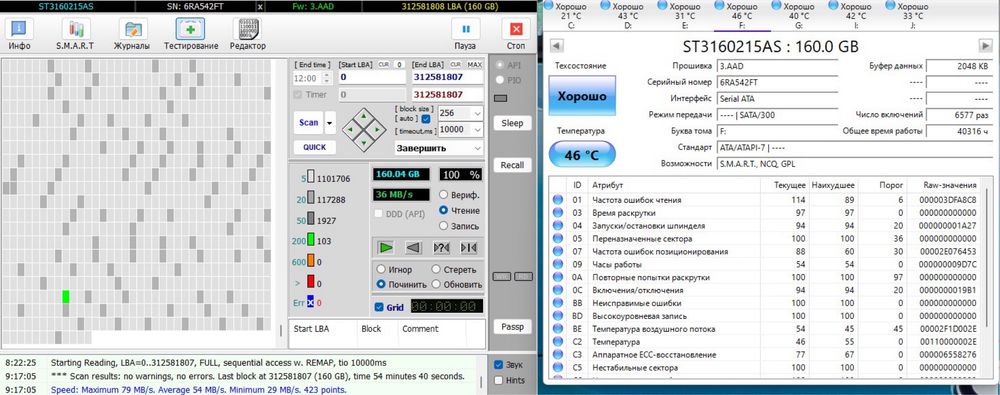Click the orange 600 ms block indicator
This screenshot has height=395, width=1000.
click(x=311, y=261)
